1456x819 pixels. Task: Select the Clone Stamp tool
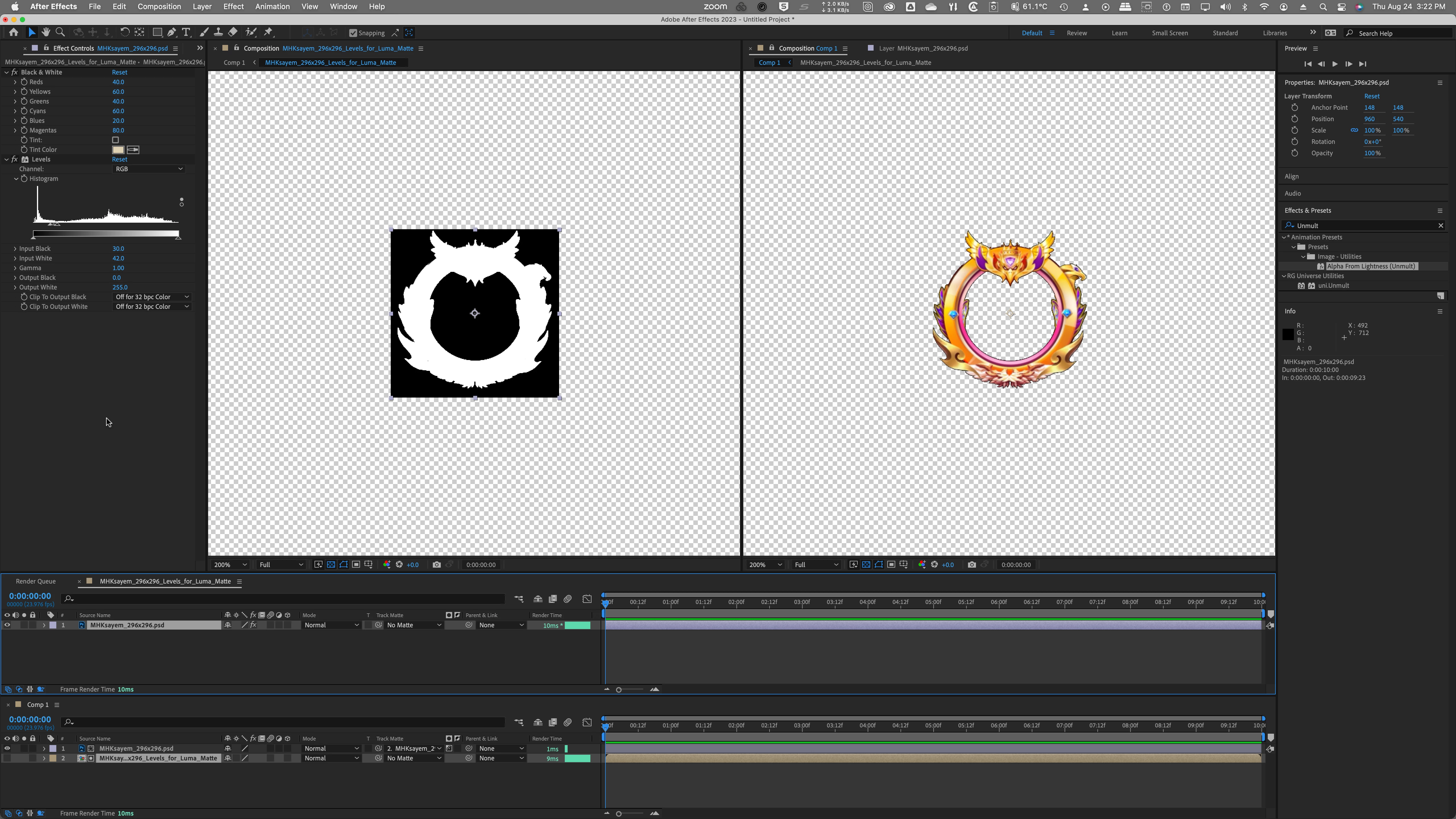click(x=218, y=32)
